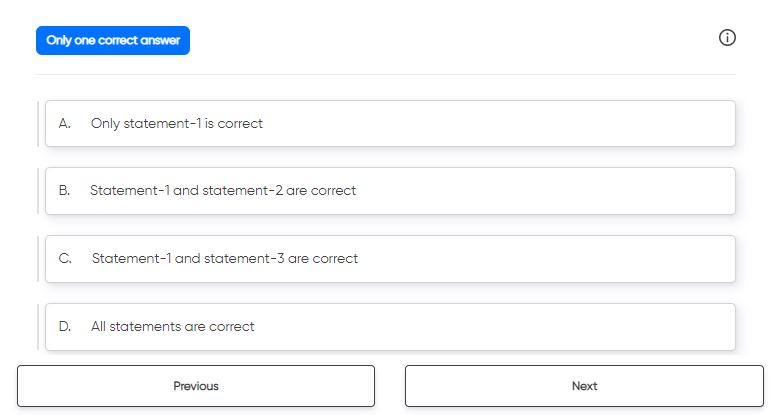Click the letter 'C.' label
780x415 pixels.
click(65, 258)
